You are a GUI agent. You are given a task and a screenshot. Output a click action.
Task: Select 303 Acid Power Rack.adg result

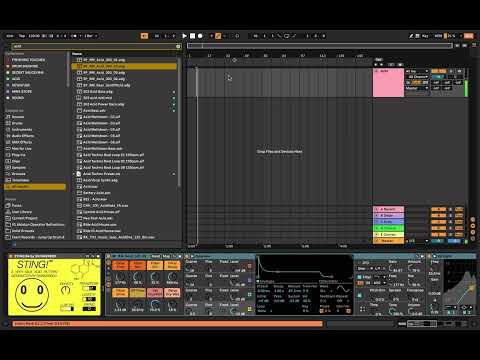click(x=104, y=104)
